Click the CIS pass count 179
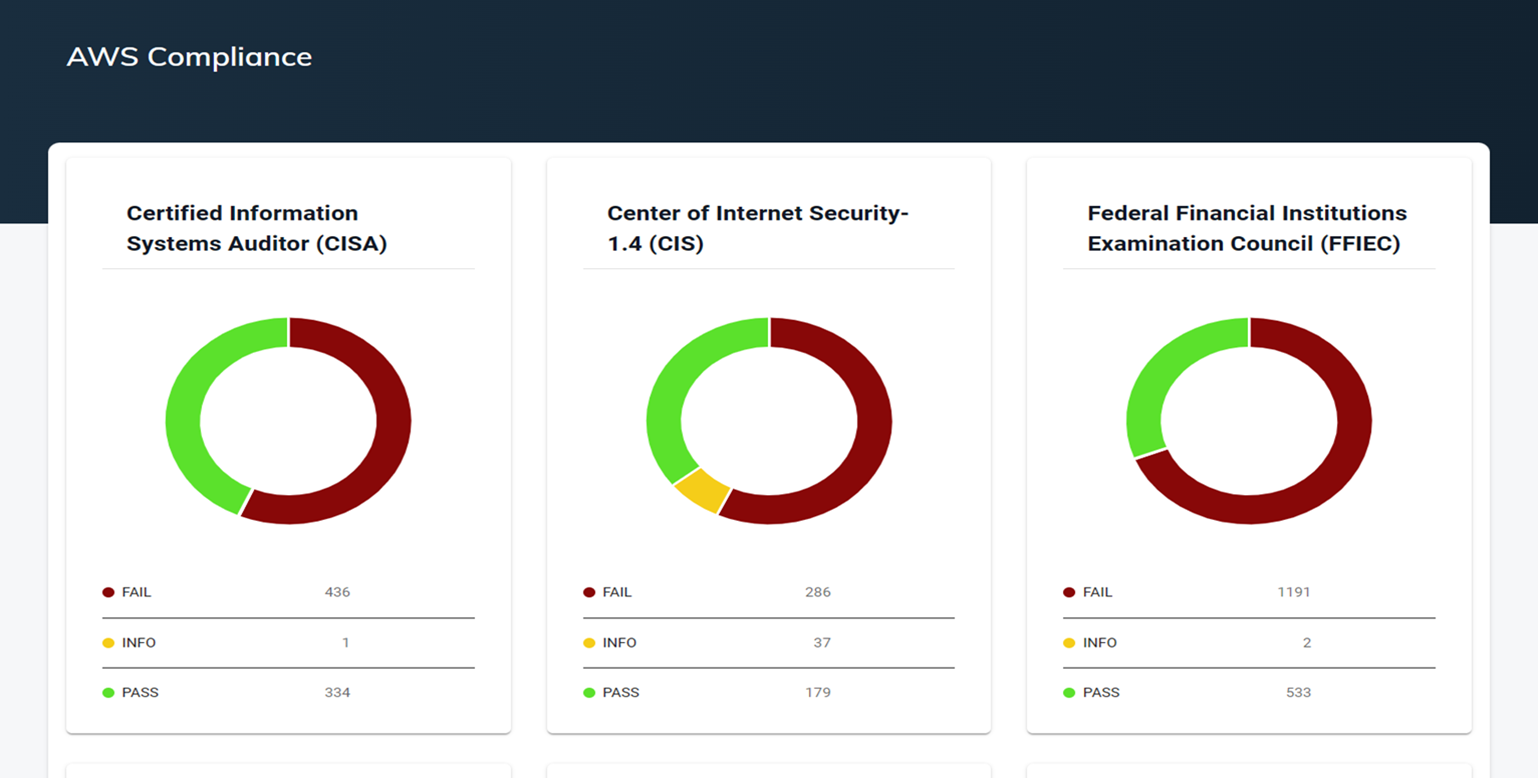The image size is (1538, 778). click(x=818, y=692)
